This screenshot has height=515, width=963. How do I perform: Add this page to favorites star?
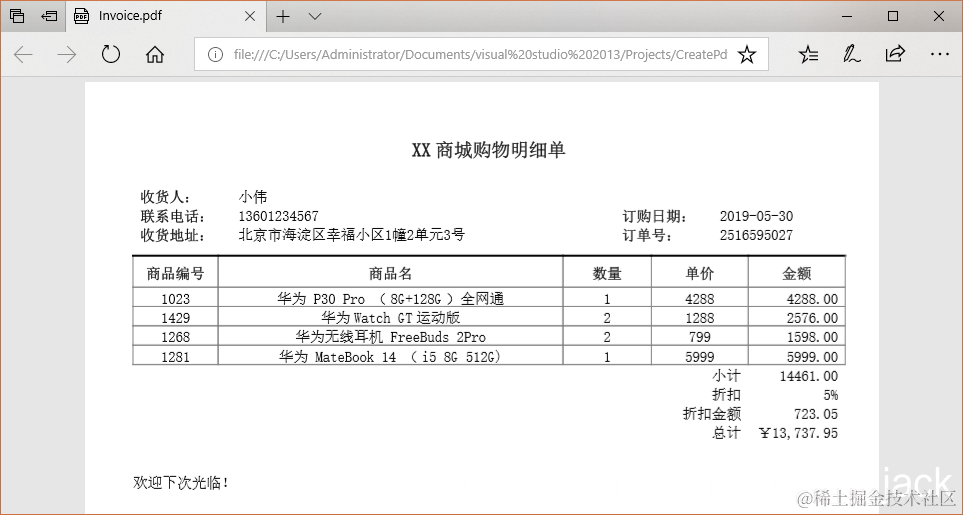746,55
